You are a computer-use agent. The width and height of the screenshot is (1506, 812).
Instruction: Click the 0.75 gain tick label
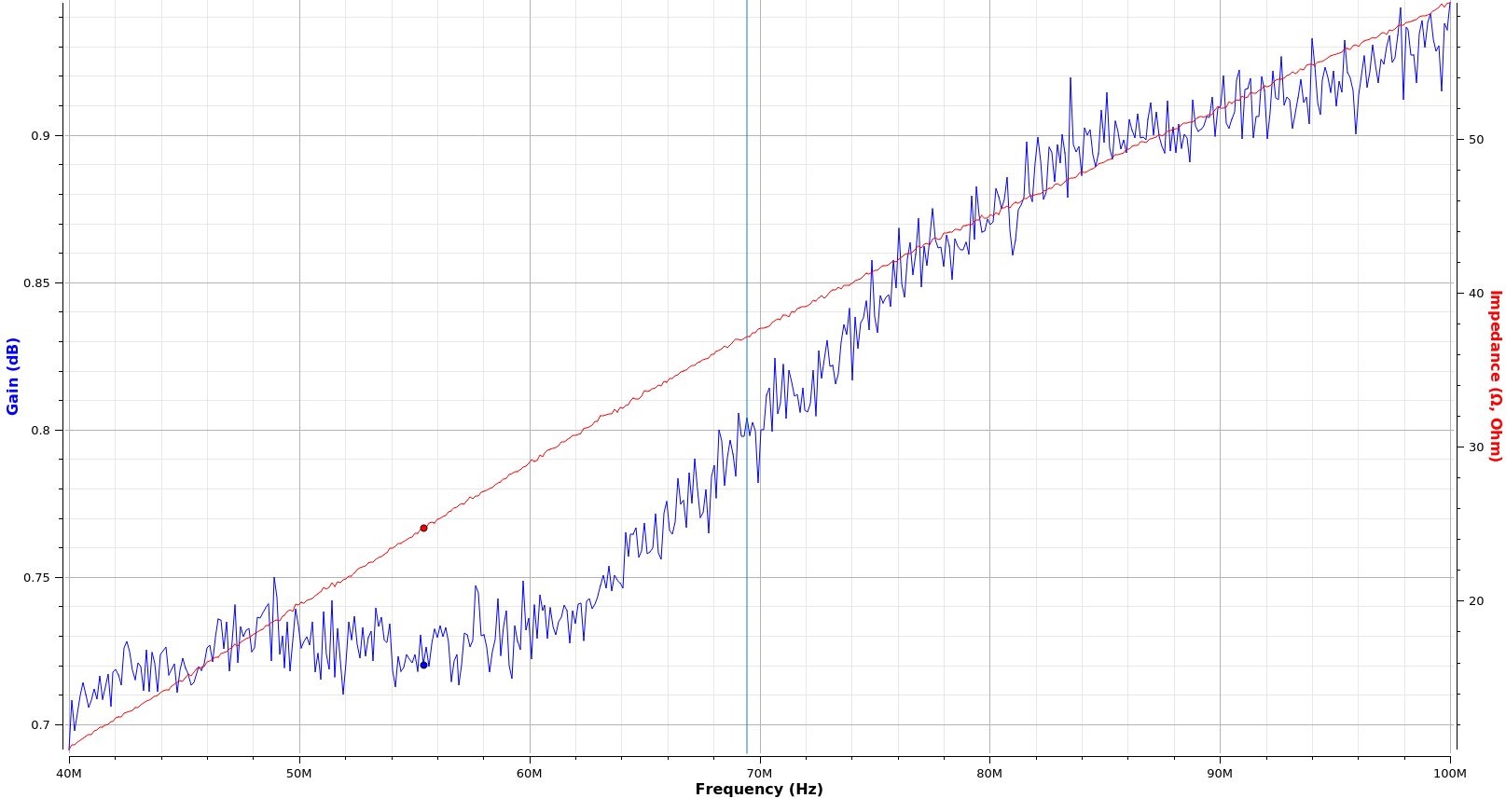[x=37, y=578]
